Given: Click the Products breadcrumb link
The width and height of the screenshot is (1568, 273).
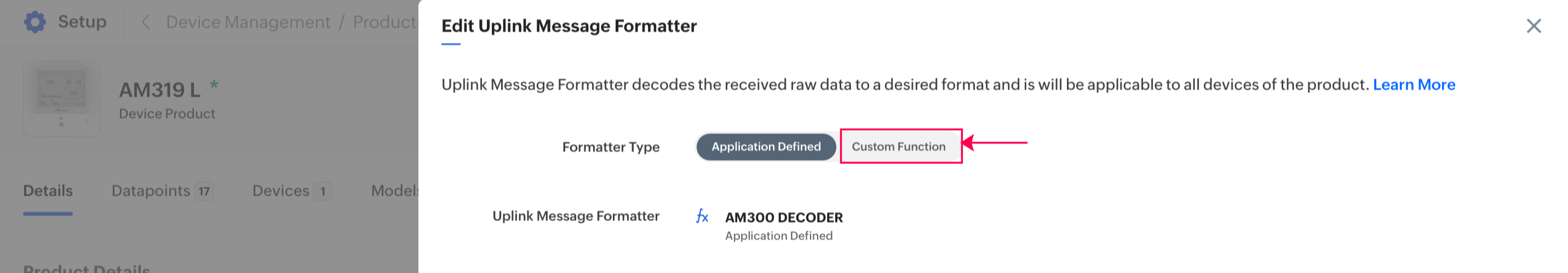Looking at the screenshot, I should (384, 22).
